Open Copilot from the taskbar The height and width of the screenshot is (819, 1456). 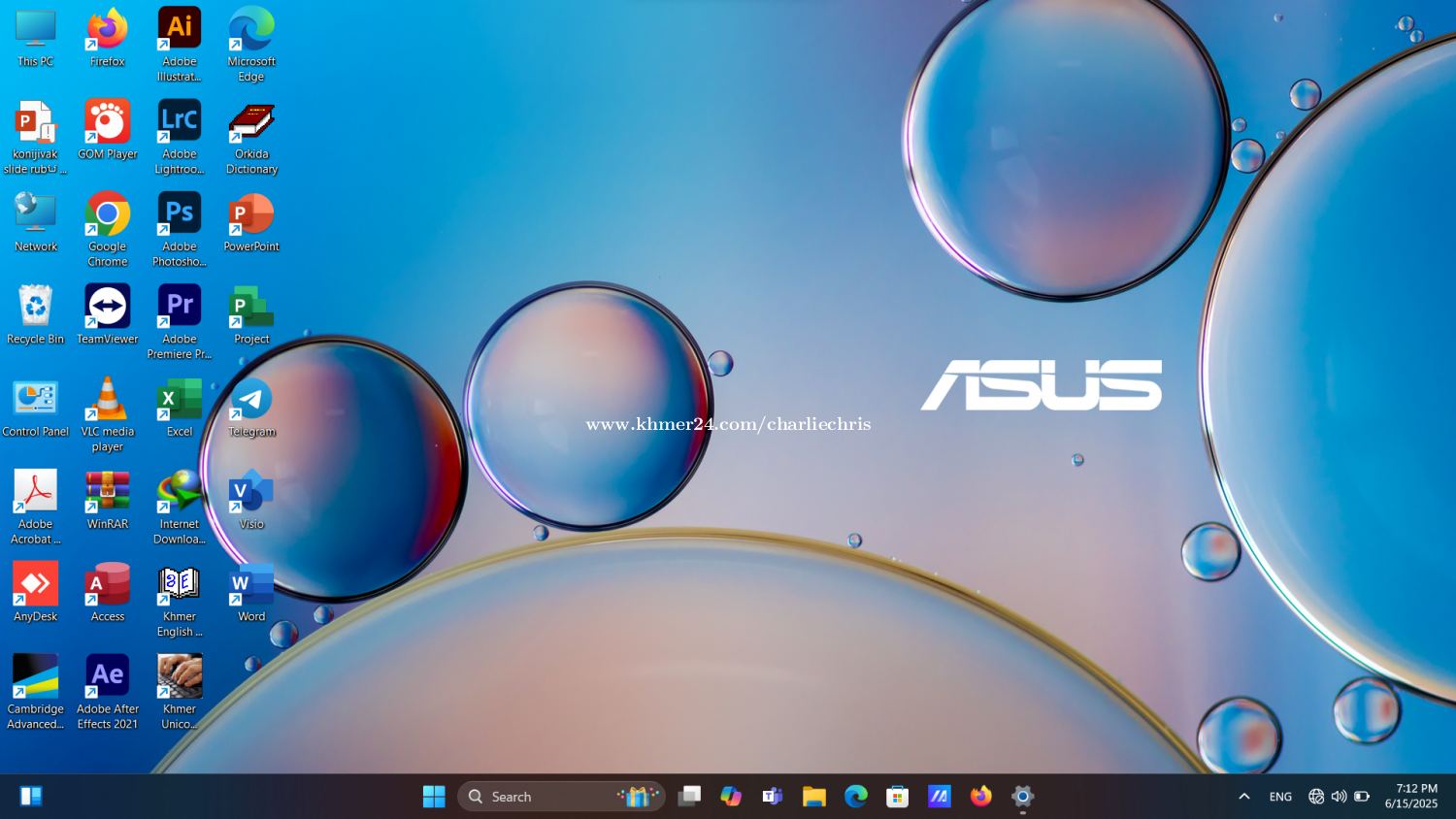coord(731,797)
